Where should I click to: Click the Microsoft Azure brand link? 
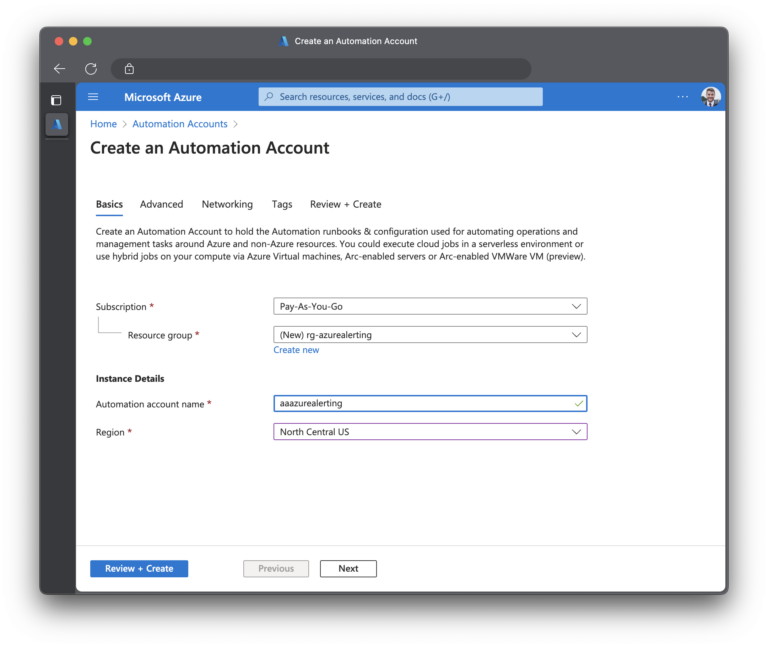[x=163, y=97]
